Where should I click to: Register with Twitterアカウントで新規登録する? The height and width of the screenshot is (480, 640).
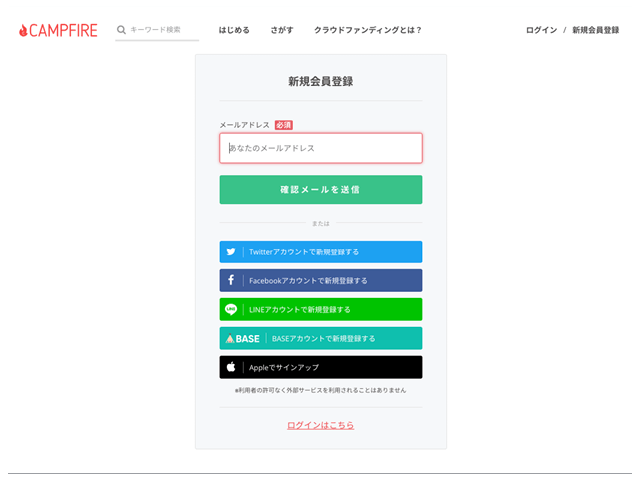pyautogui.click(x=321, y=252)
